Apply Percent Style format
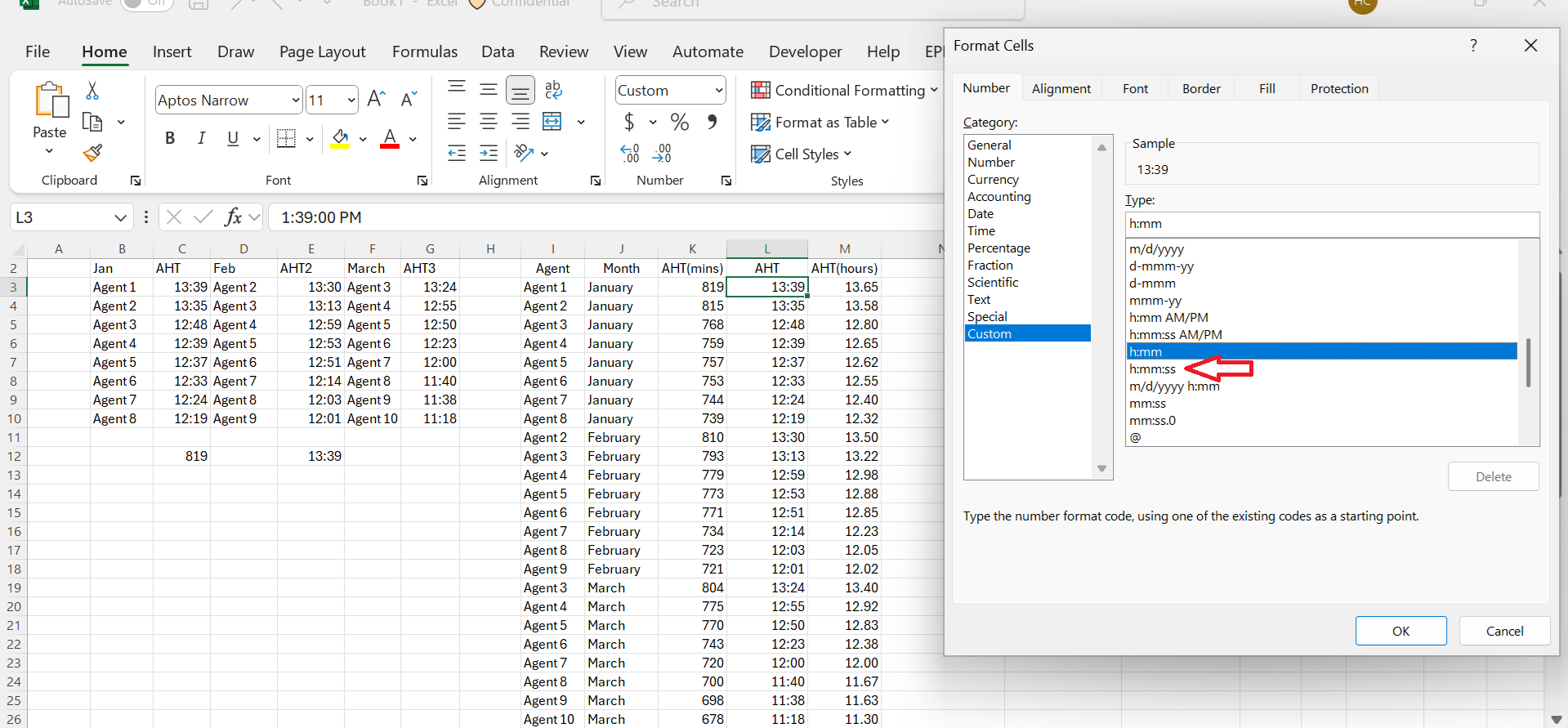Image resolution: width=1568 pixels, height=728 pixels. click(679, 122)
